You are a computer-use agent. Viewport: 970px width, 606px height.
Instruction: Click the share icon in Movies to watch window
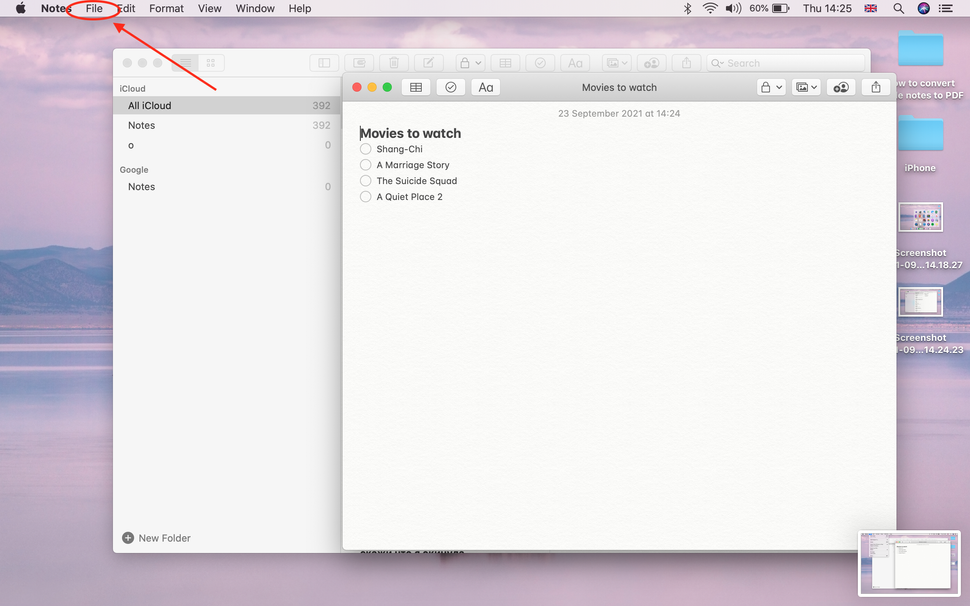coord(876,87)
